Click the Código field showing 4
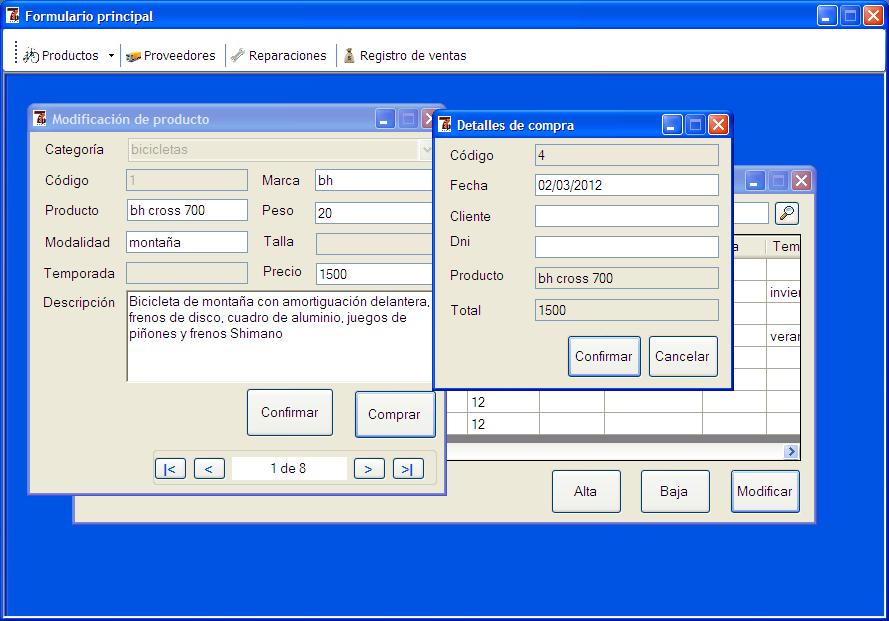Viewport: 889px width, 621px height. pos(626,155)
